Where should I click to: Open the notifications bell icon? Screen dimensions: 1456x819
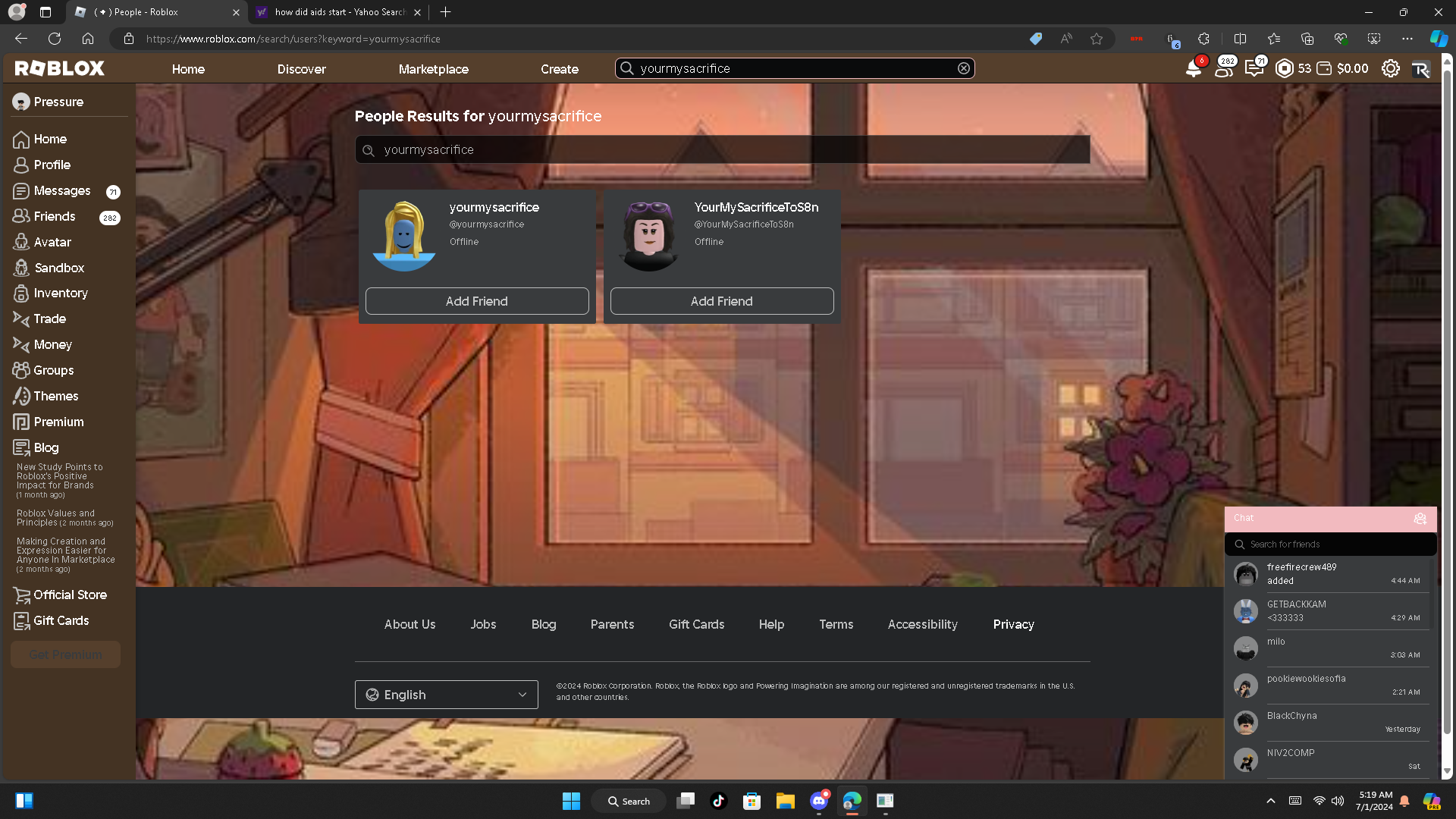coord(1193,68)
